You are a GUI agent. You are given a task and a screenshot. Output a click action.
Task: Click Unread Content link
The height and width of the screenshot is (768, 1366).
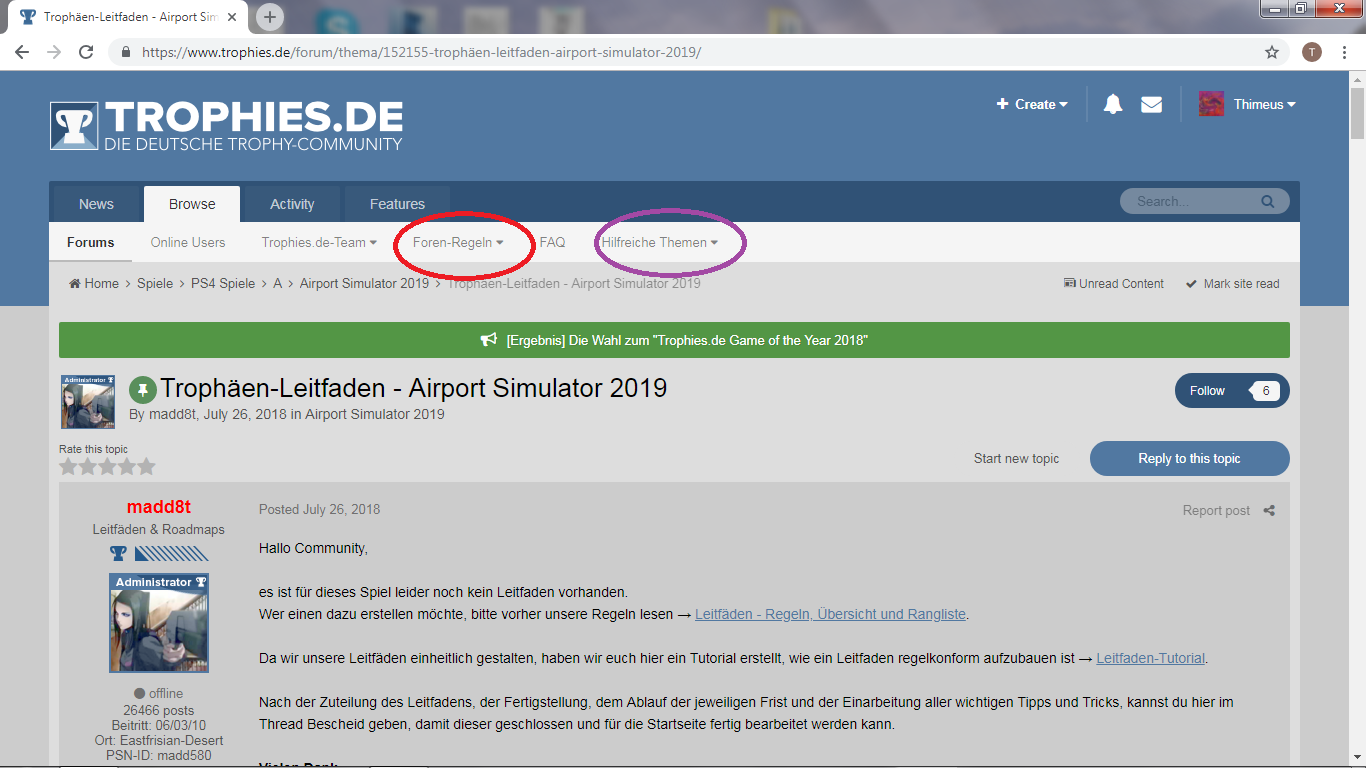click(x=1114, y=284)
